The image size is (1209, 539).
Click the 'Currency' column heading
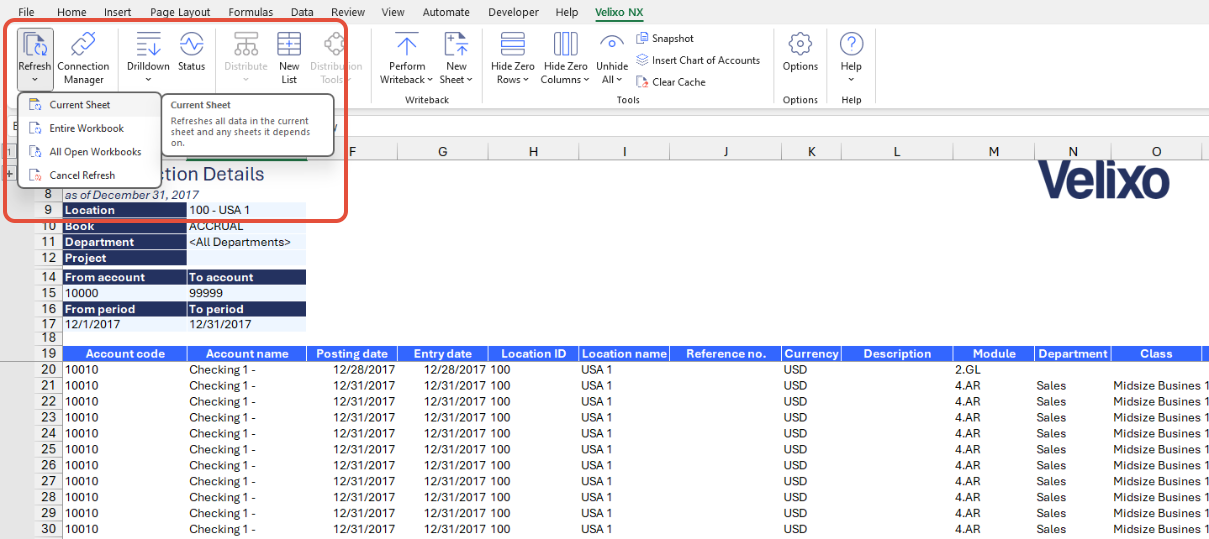(x=811, y=353)
